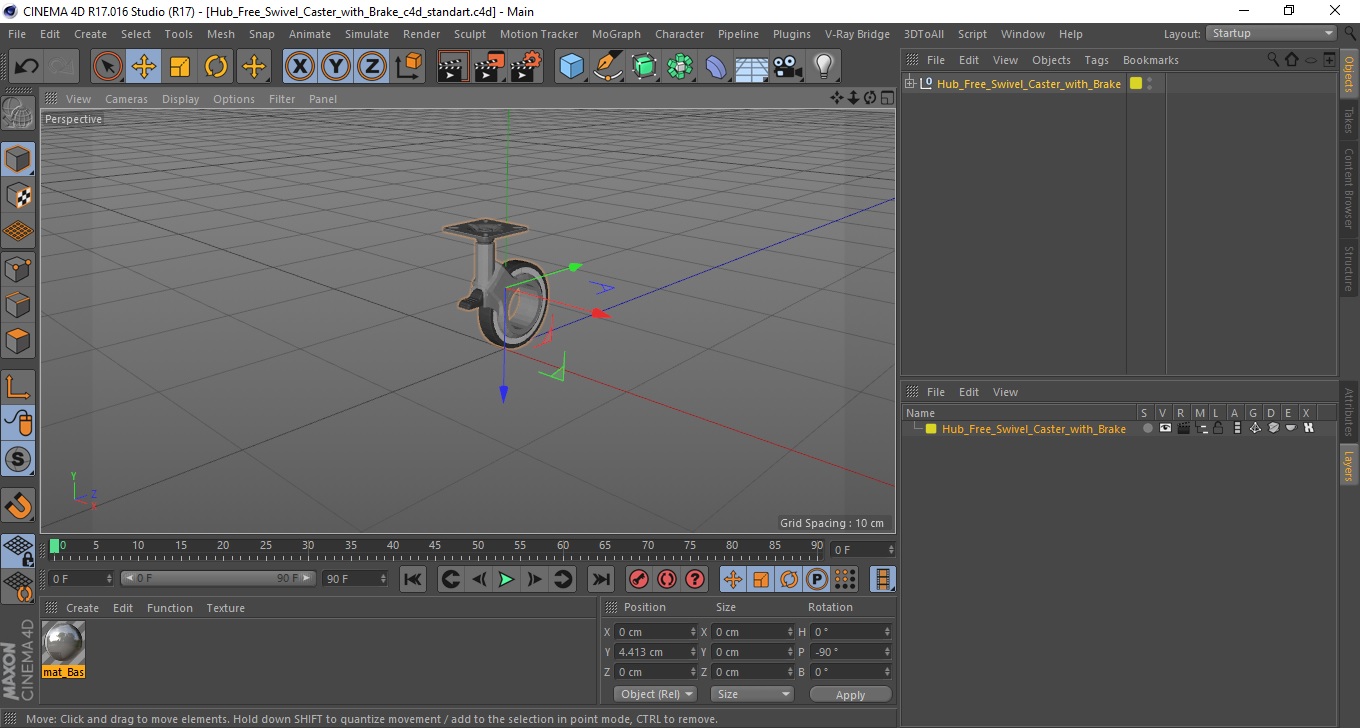
Task: Select the mat_Bas material thumbnail
Action: 64,642
